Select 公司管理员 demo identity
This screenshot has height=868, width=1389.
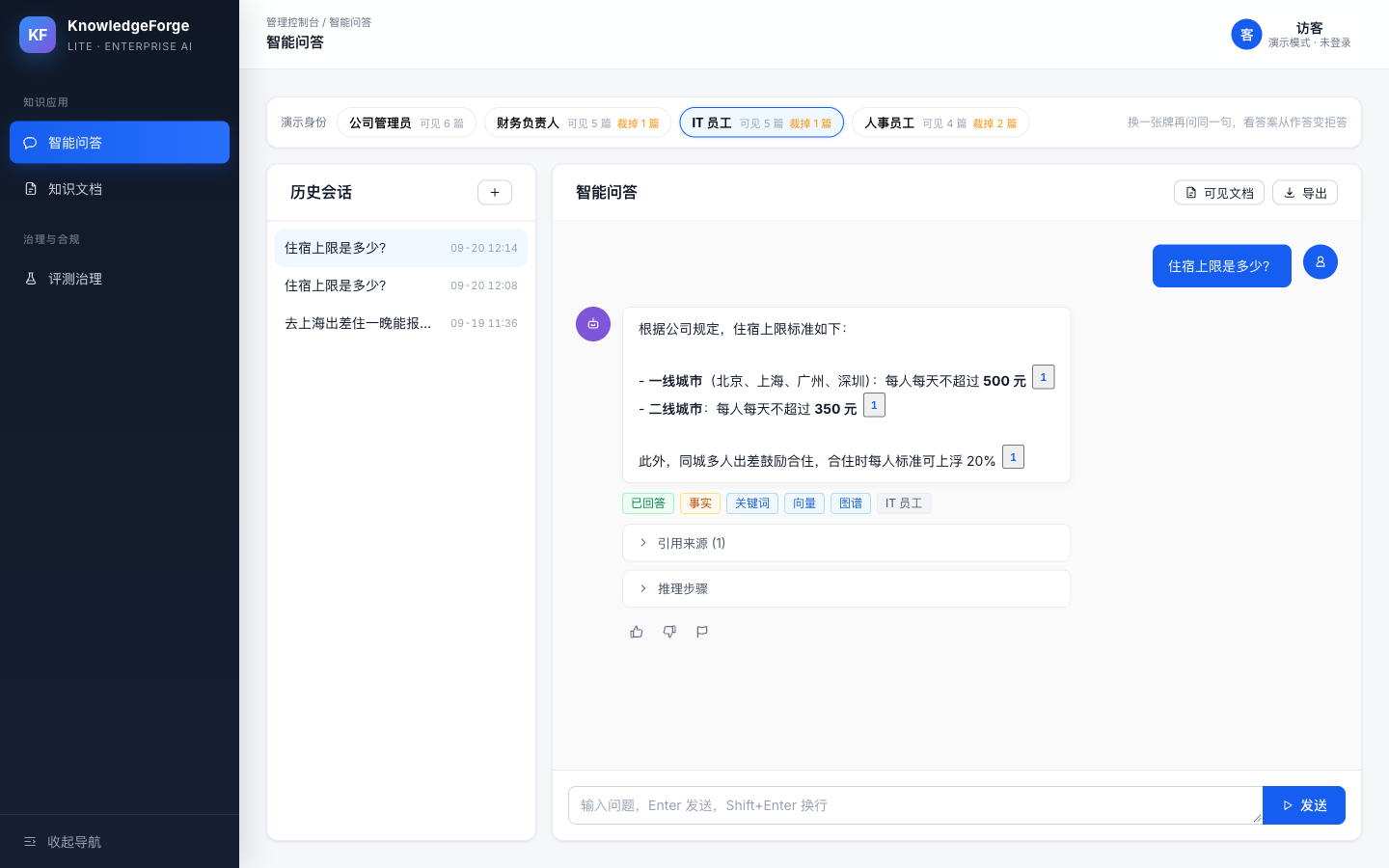point(406,122)
